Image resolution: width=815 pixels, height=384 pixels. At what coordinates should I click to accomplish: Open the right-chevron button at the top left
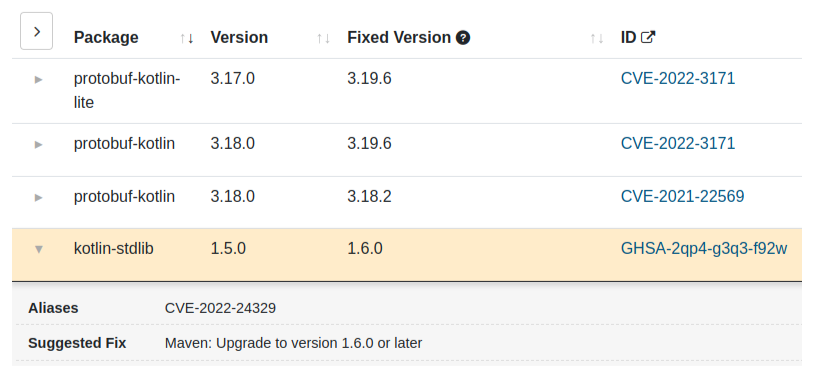[x=36, y=31]
